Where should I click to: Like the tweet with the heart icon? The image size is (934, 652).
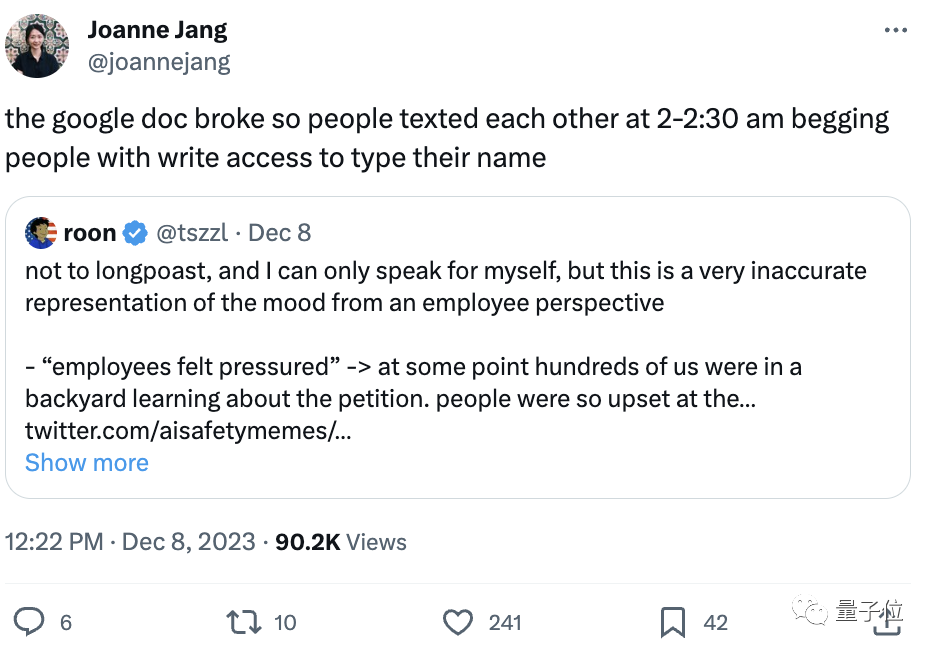point(457,622)
